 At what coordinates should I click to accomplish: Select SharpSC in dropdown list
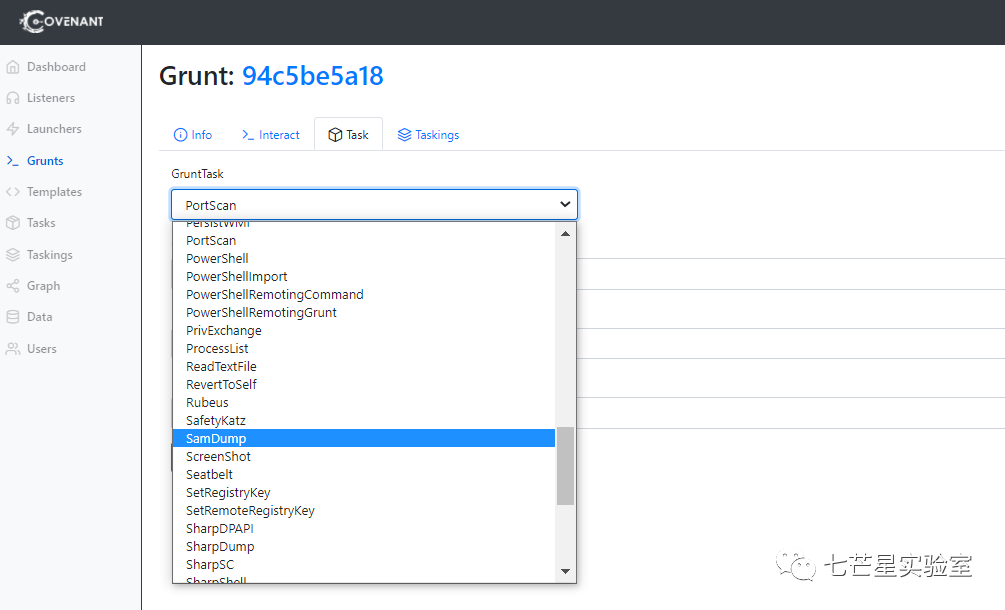click(363, 565)
